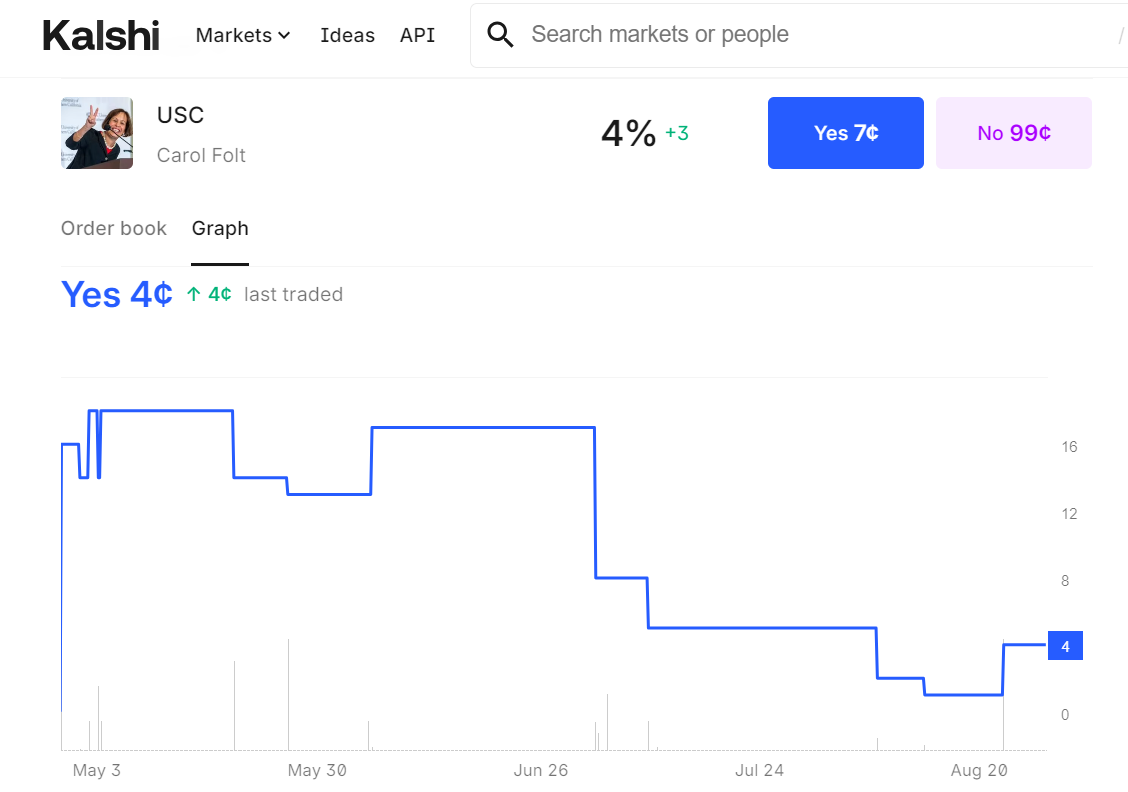The width and height of the screenshot is (1128, 792).
Task: Click the Yes 4¢ last traded price
Action: pyautogui.click(x=117, y=294)
